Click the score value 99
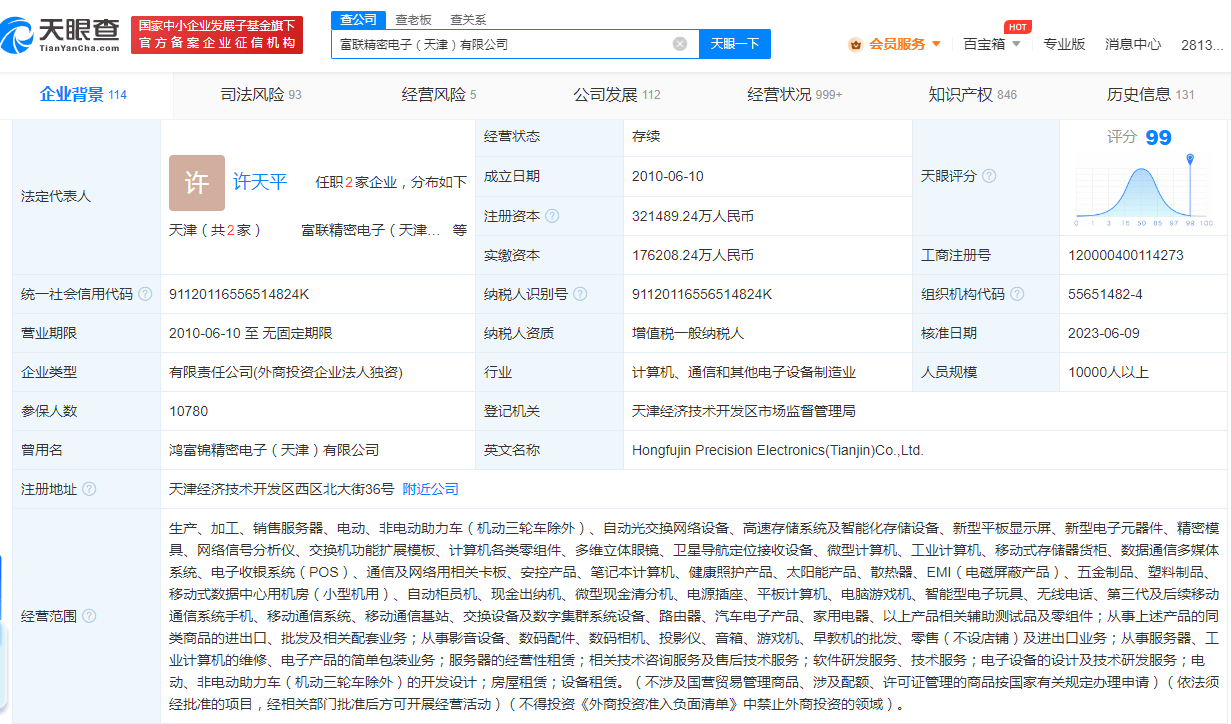 [1158, 137]
